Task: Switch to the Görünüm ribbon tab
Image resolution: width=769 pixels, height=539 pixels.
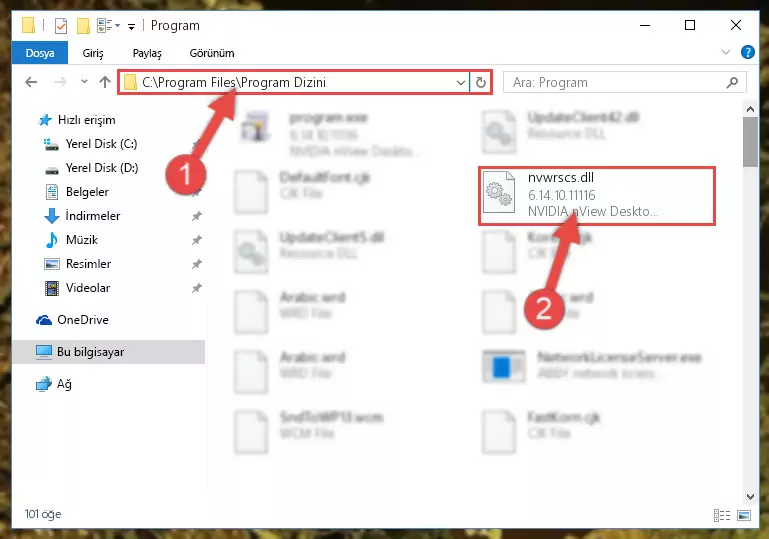Action: click(212, 53)
